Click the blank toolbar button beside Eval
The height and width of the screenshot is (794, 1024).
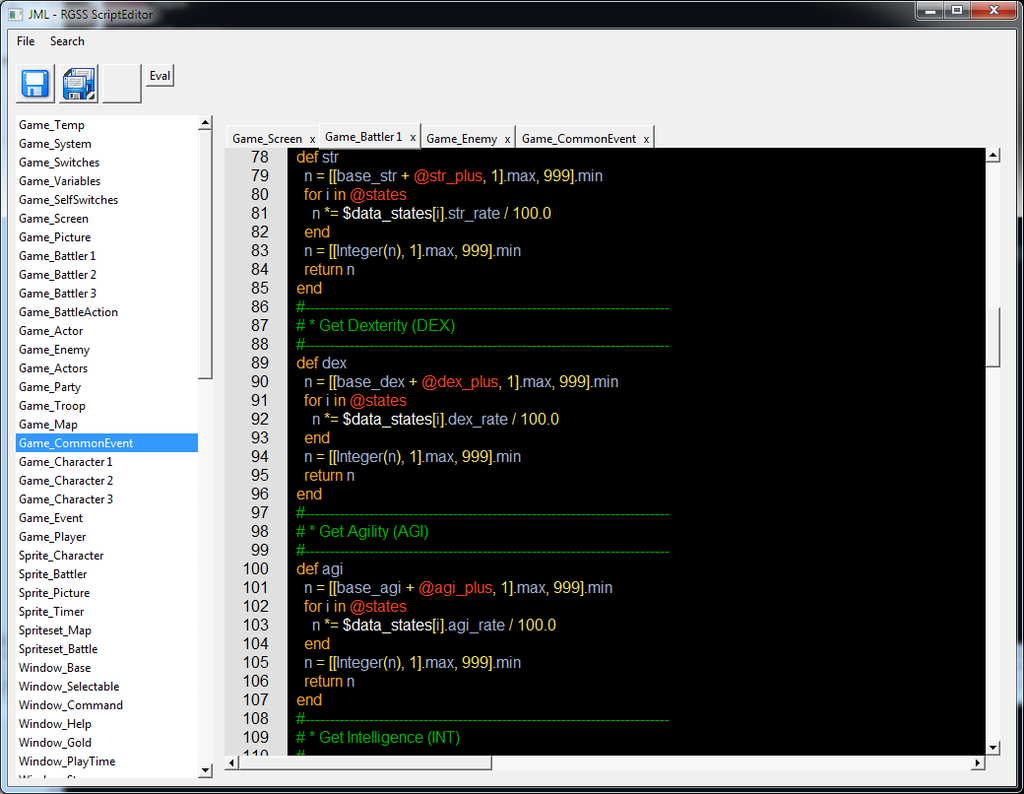[121, 84]
